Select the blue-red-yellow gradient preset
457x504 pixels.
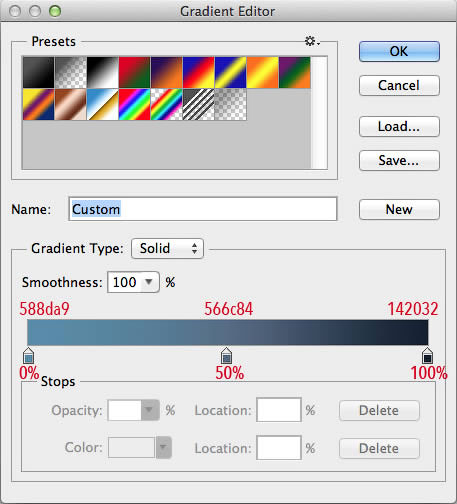(x=199, y=72)
